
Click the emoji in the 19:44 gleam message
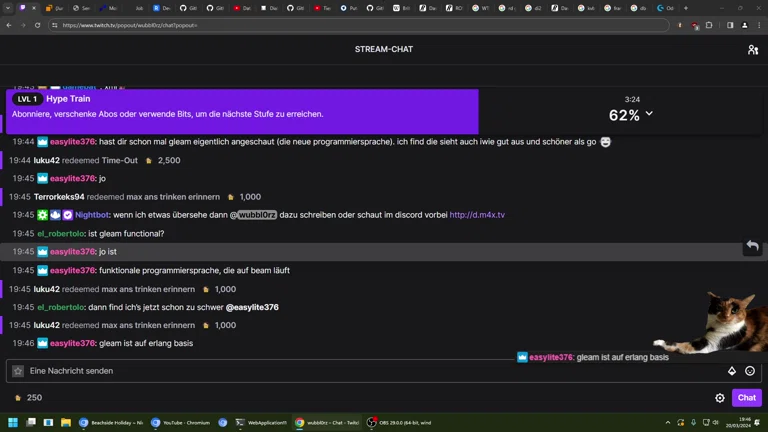coord(605,142)
